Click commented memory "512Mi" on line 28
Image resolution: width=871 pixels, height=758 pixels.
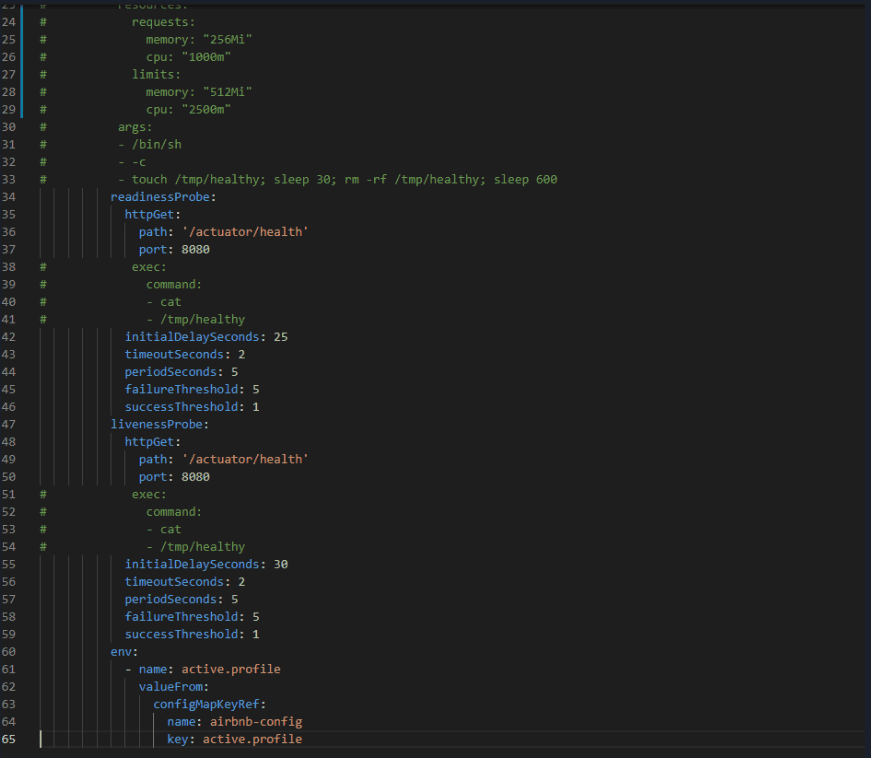click(199, 92)
